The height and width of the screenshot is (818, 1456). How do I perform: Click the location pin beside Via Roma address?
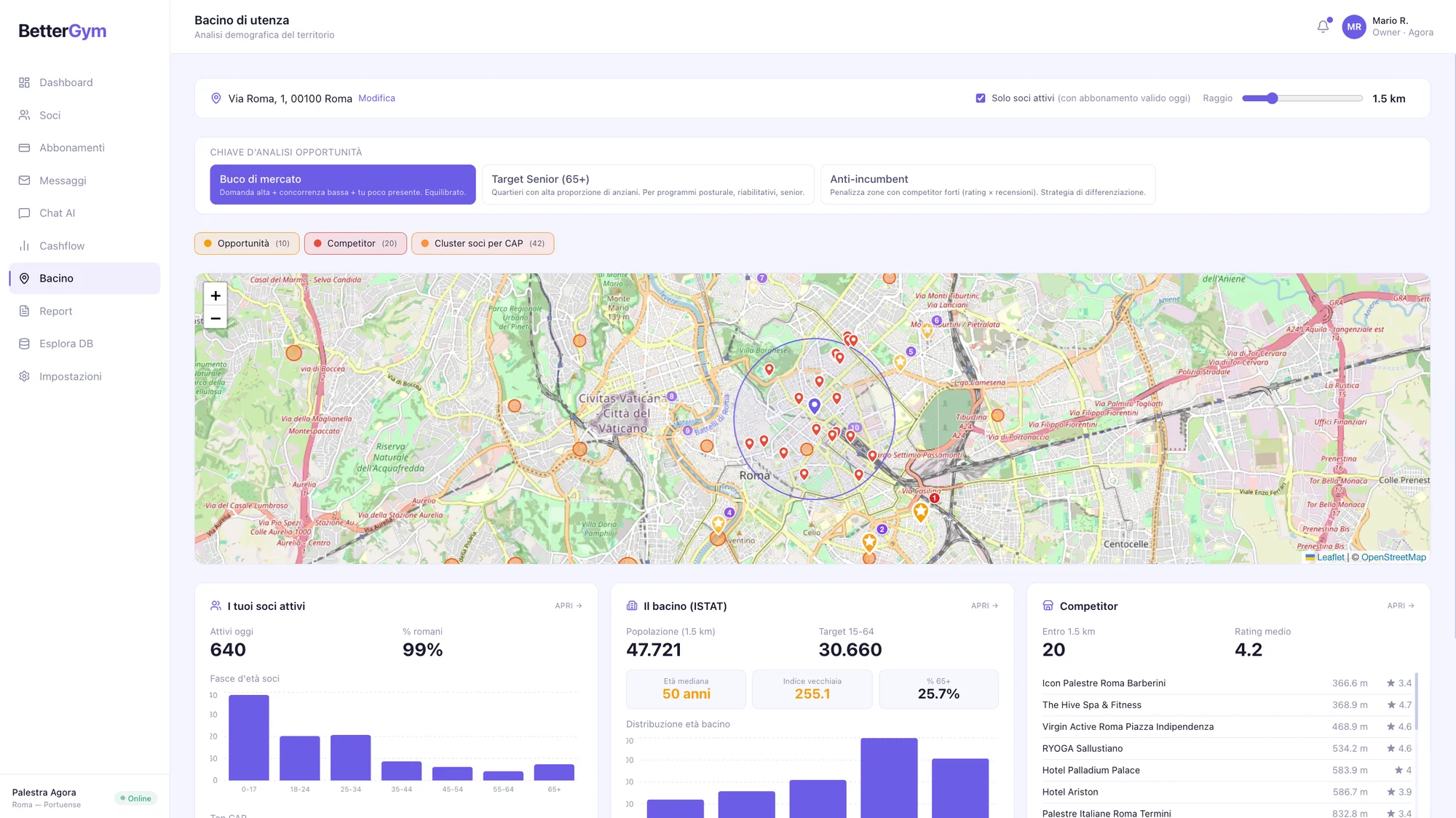tap(216, 98)
